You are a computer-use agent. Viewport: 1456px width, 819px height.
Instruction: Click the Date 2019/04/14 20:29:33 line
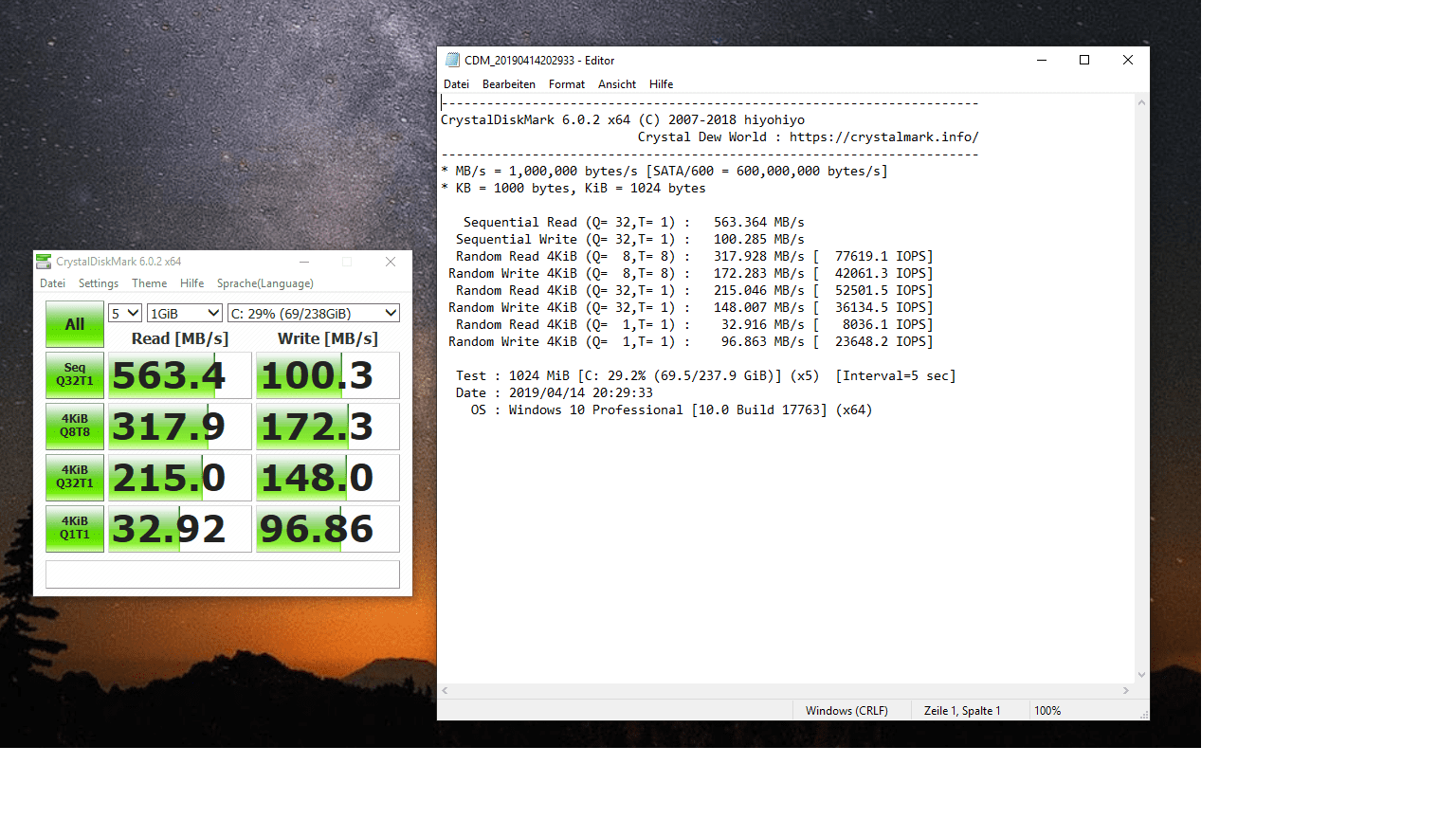(554, 393)
